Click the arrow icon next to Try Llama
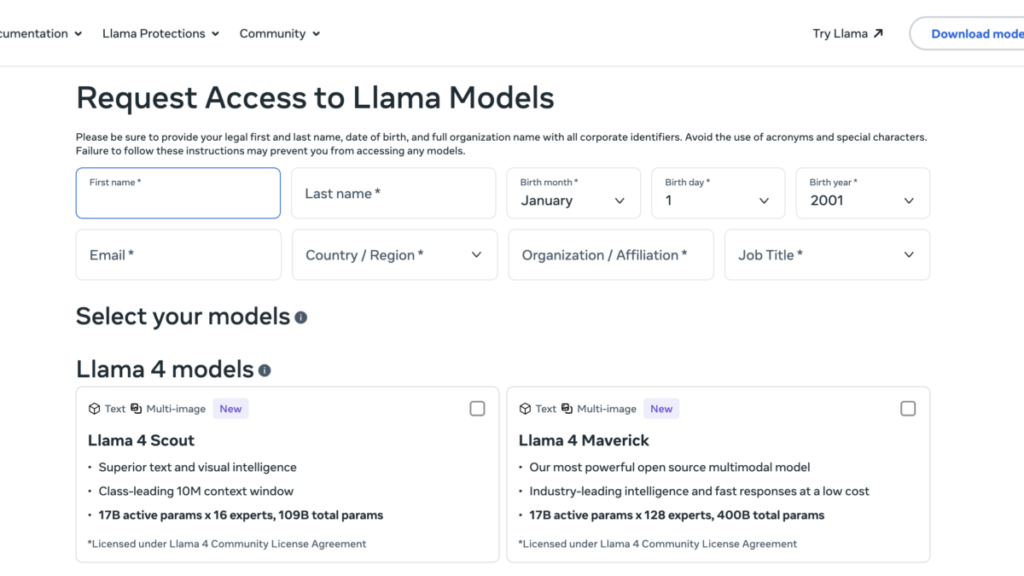Viewport: 1024px width, 576px height. 878,33
